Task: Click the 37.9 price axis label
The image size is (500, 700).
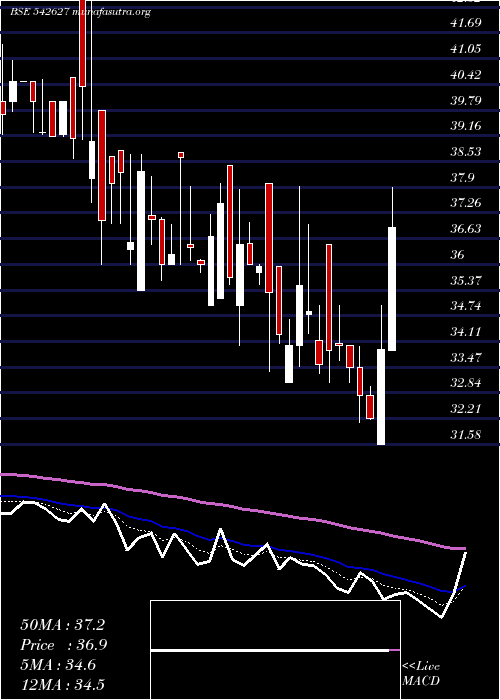Action: (462, 178)
